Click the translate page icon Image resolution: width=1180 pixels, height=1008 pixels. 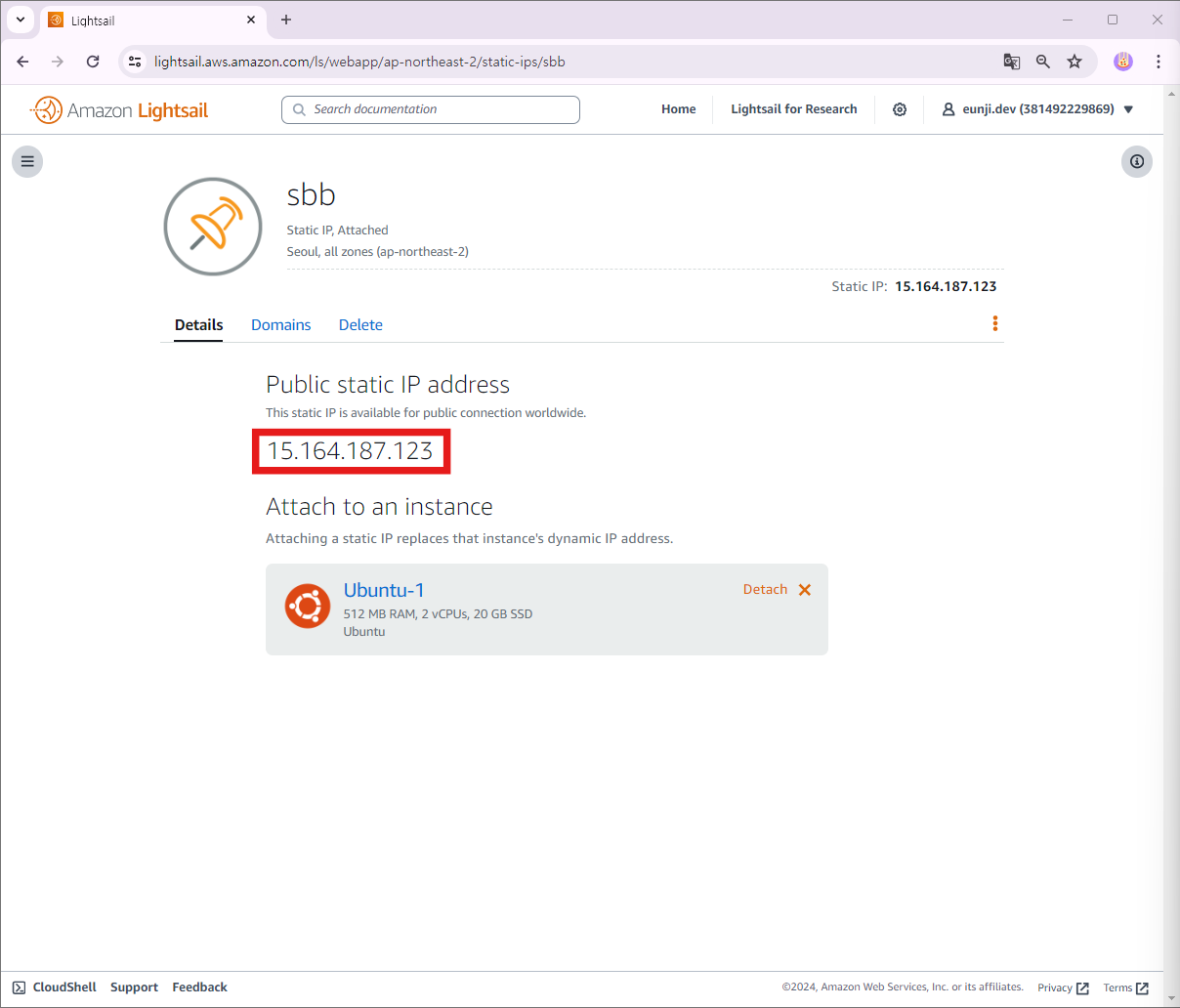[x=1012, y=62]
